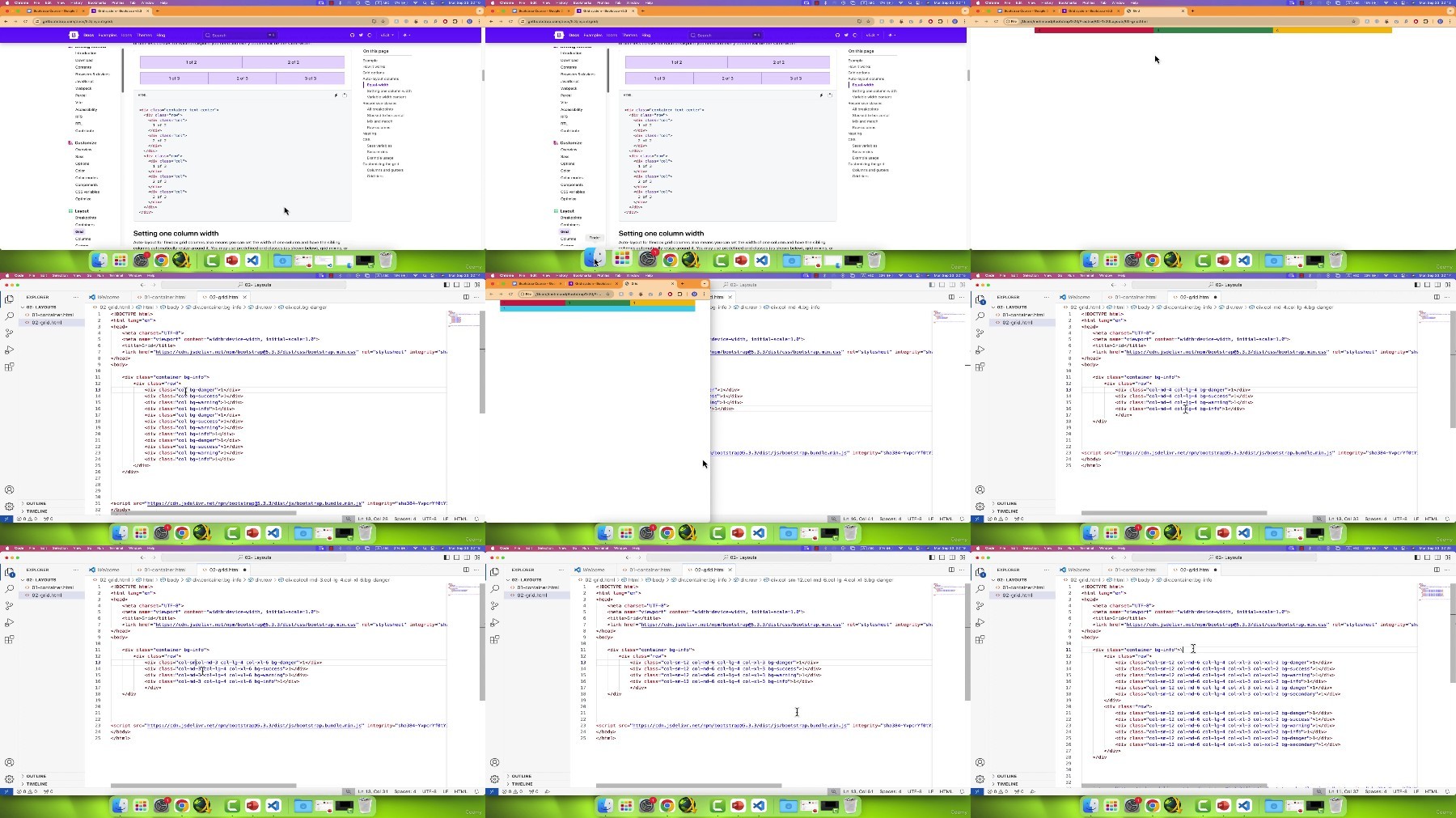The width and height of the screenshot is (1456, 818).
Task: Toggle Primary Side Bar in bottom-left VS Code frame
Action: [447, 557]
